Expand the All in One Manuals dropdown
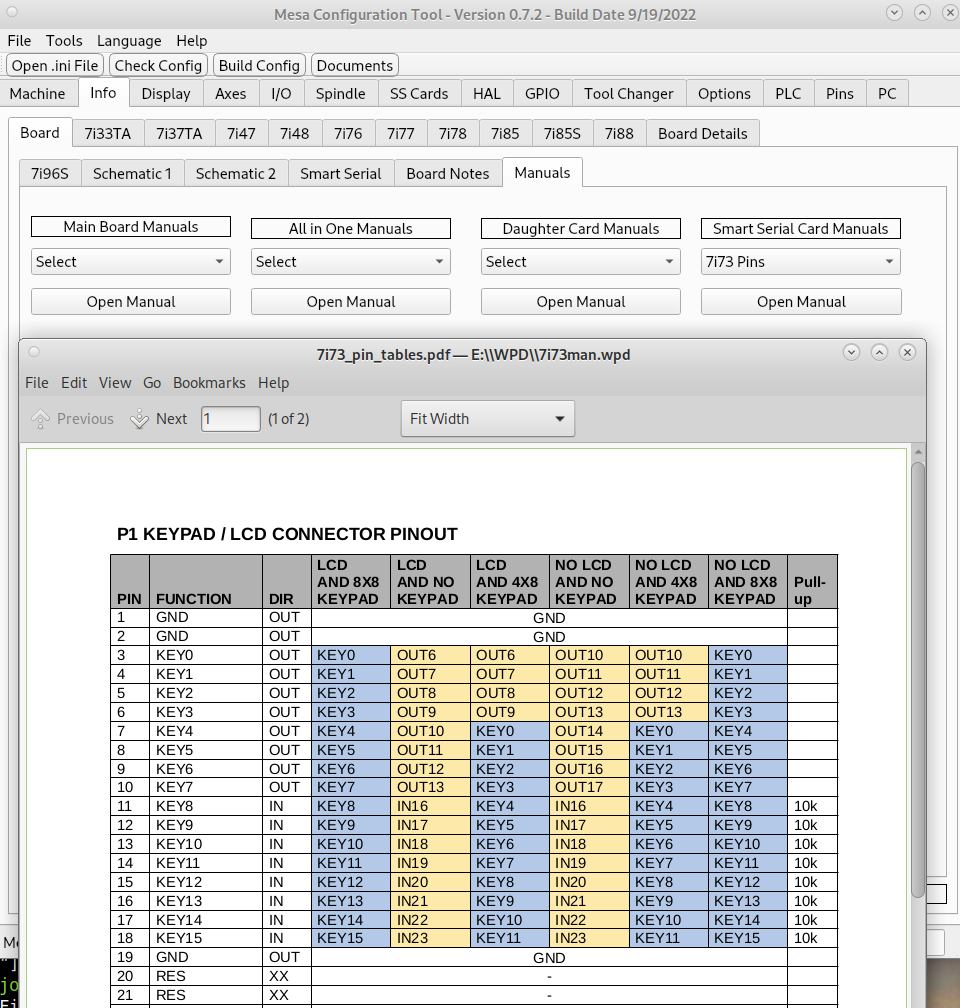Screen dimensions: 960x1008 click(x=351, y=262)
